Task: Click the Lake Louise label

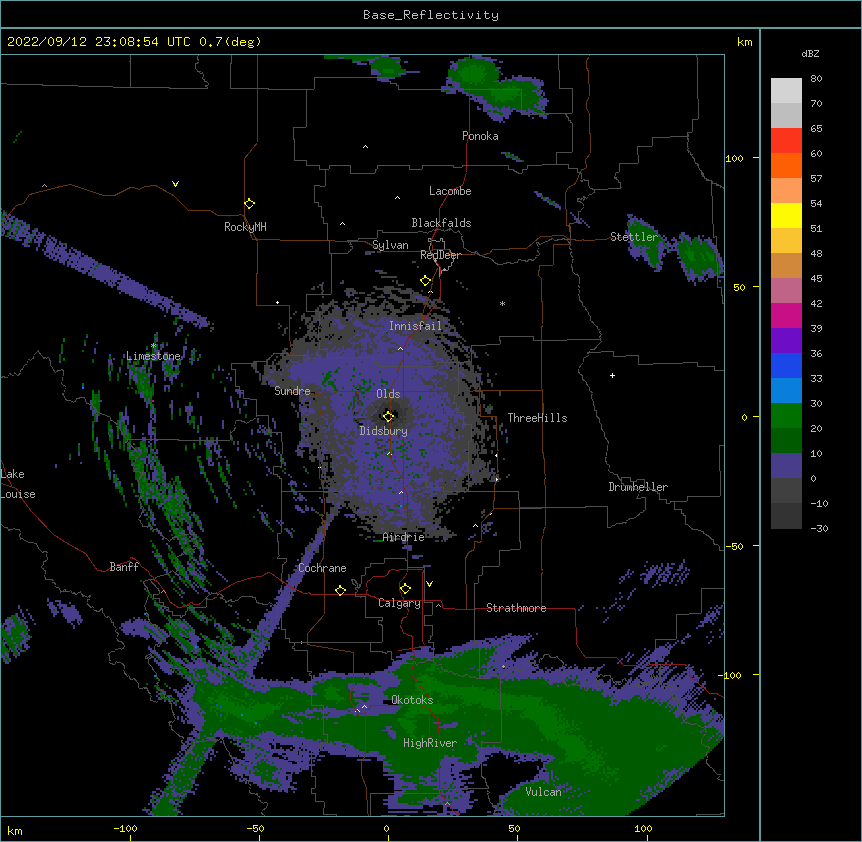Action: coord(18,484)
